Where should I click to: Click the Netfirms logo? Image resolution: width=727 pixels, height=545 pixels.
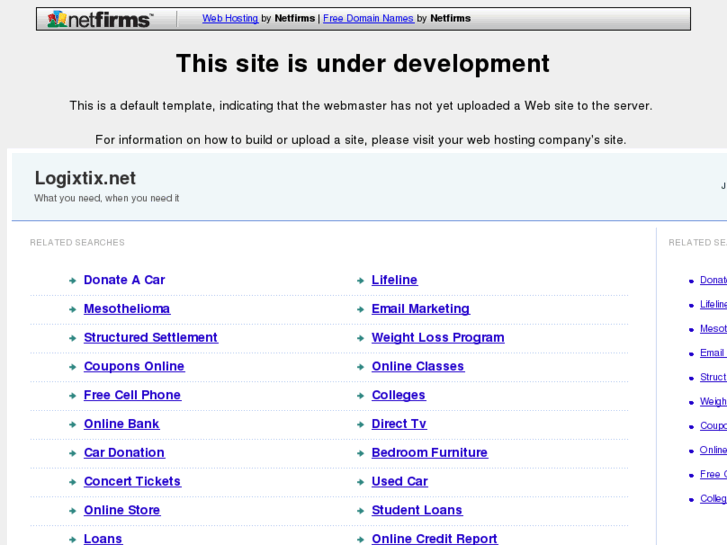[x=99, y=19]
